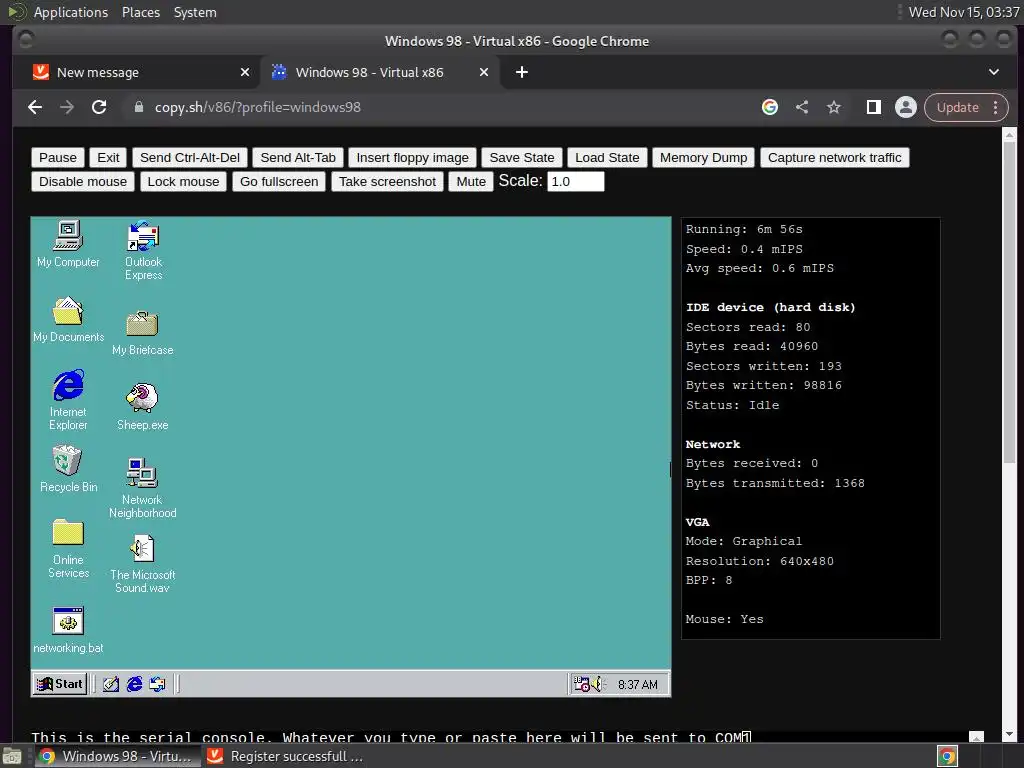Image resolution: width=1024 pixels, height=768 pixels.
Task: Focus the Scale input field
Action: coord(575,182)
